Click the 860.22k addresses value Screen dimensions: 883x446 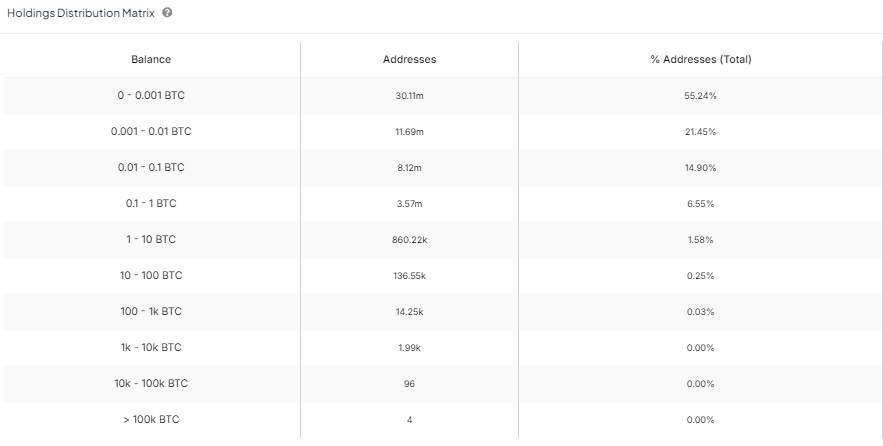point(409,240)
